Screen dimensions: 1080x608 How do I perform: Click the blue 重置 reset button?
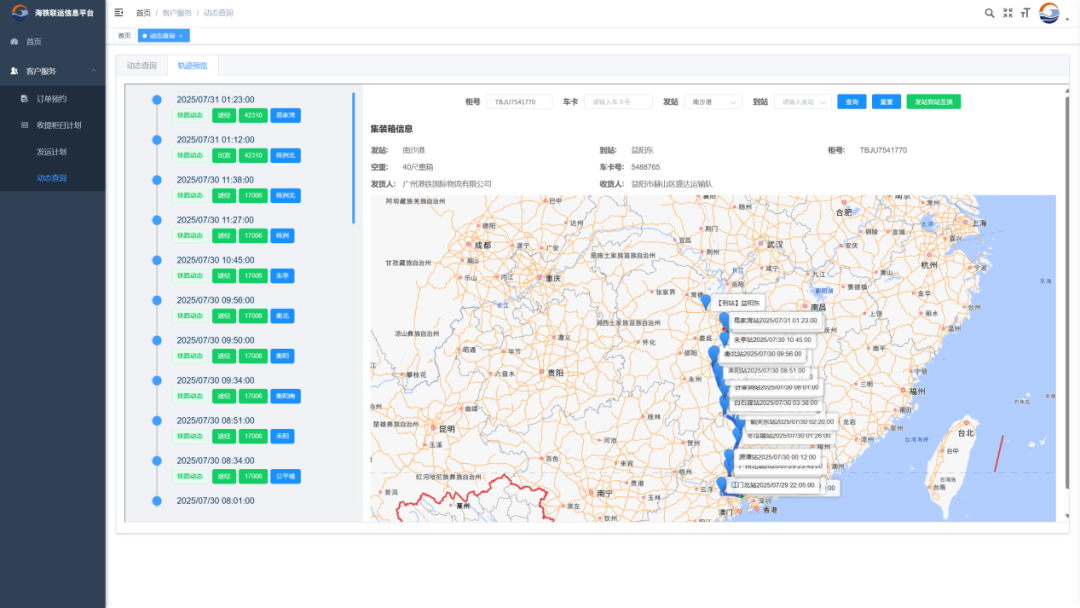(x=886, y=102)
